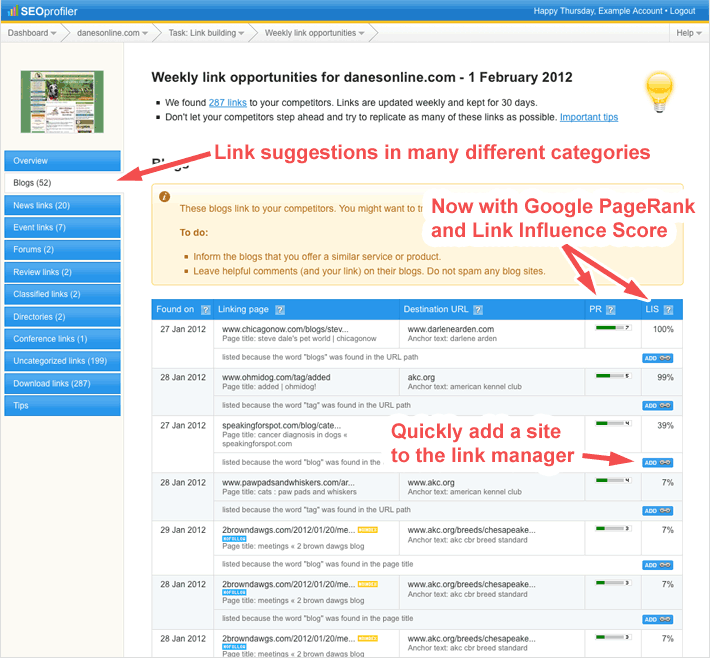Click PageRank bar for ohmidog.com row
Image resolution: width=710 pixels, height=658 pixels.
pyautogui.click(x=613, y=375)
